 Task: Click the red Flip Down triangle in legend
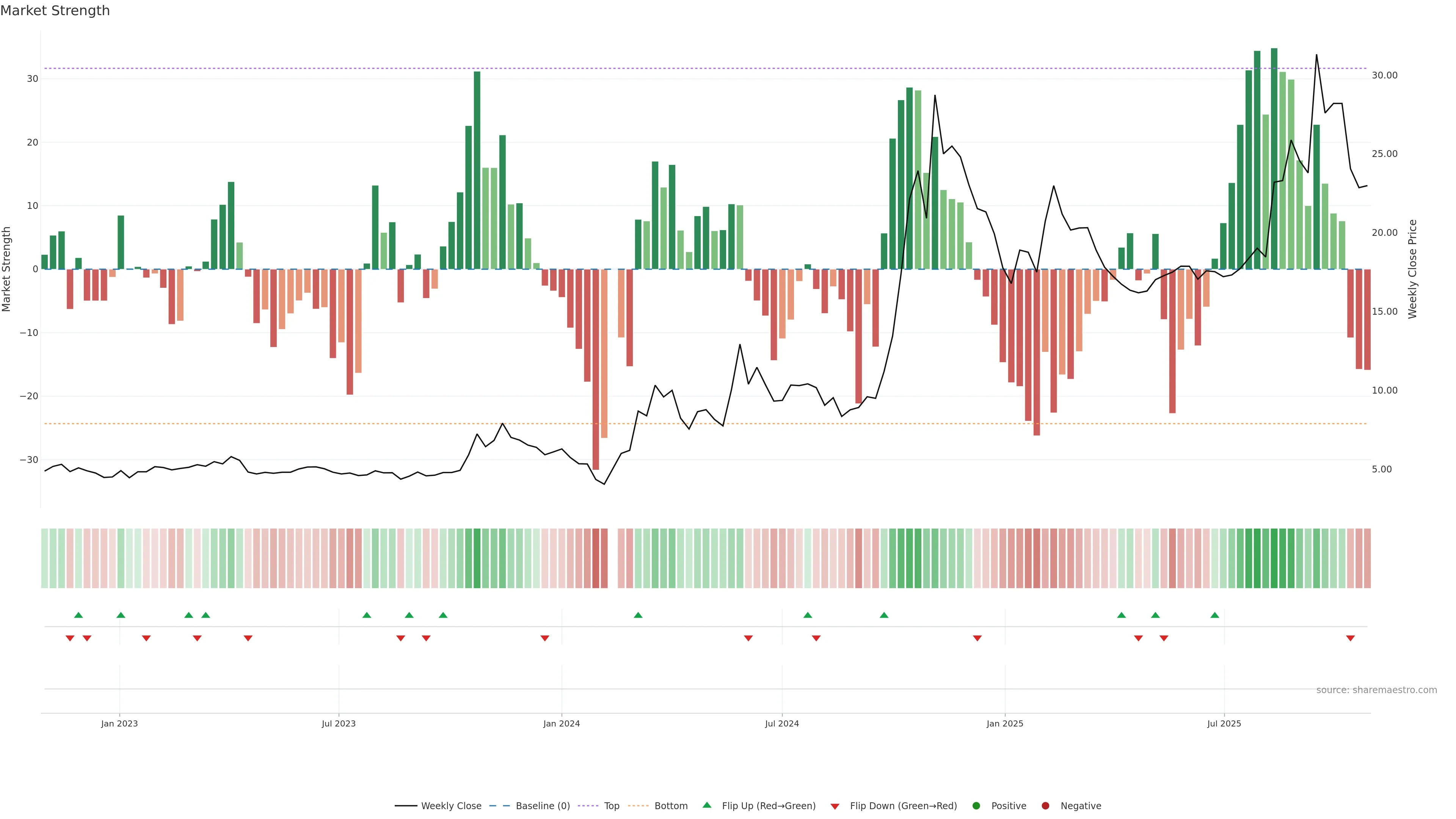tap(835, 806)
